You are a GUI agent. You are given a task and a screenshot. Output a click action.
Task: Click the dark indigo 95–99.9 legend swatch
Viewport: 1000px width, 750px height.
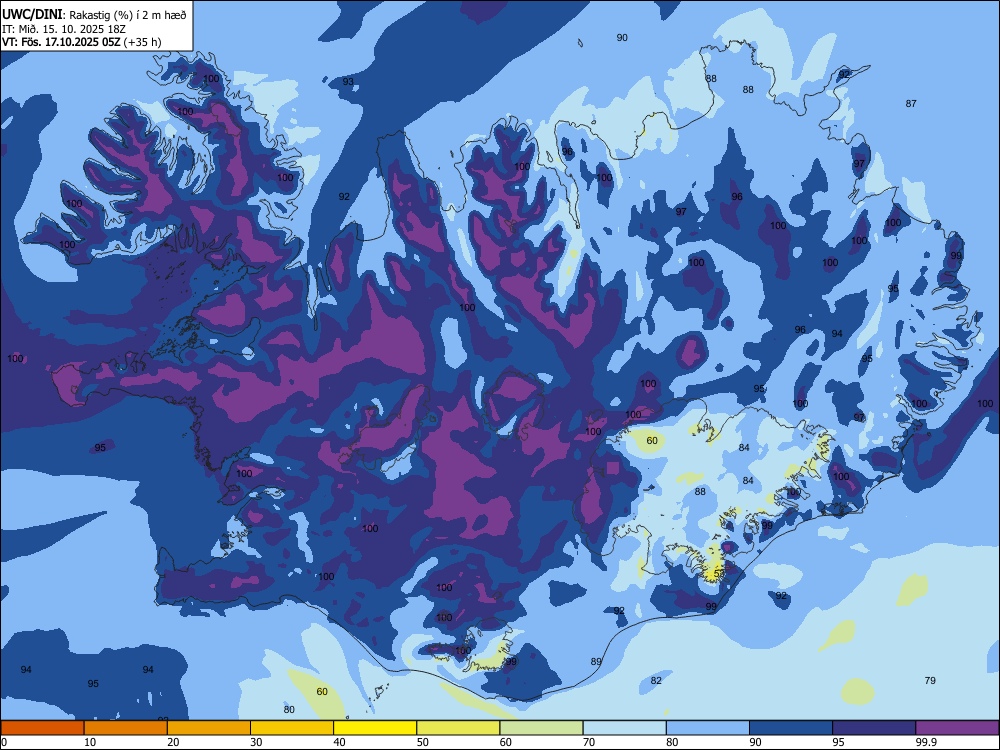click(874, 728)
